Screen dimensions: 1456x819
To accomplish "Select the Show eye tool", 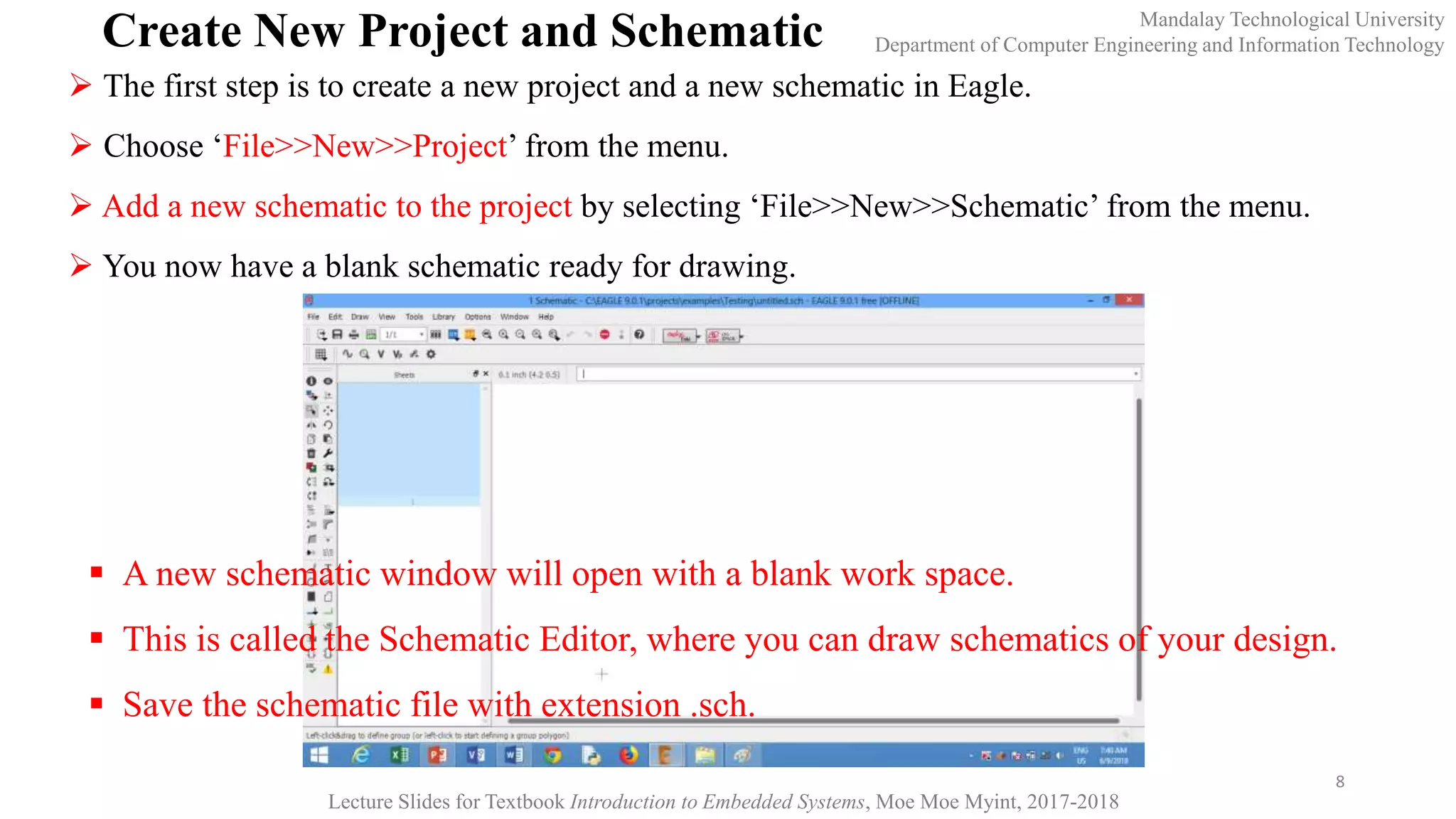I will (x=328, y=381).
